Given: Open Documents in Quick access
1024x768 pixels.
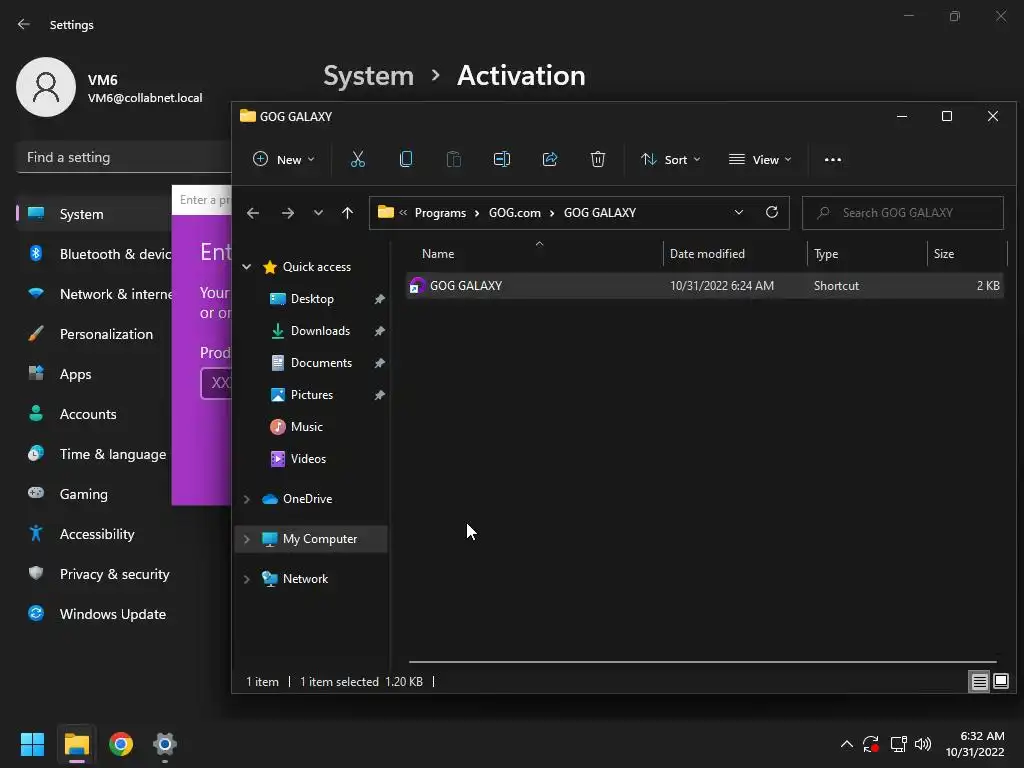Looking at the screenshot, I should coord(321,363).
